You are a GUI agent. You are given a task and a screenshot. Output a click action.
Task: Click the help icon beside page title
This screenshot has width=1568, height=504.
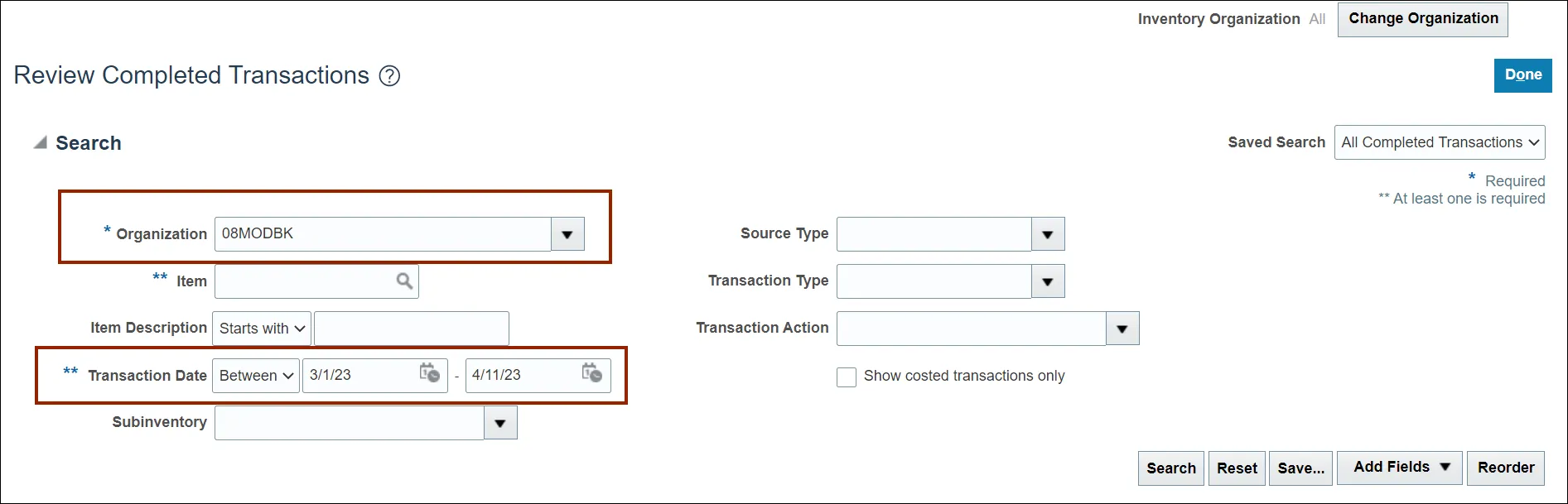[389, 76]
